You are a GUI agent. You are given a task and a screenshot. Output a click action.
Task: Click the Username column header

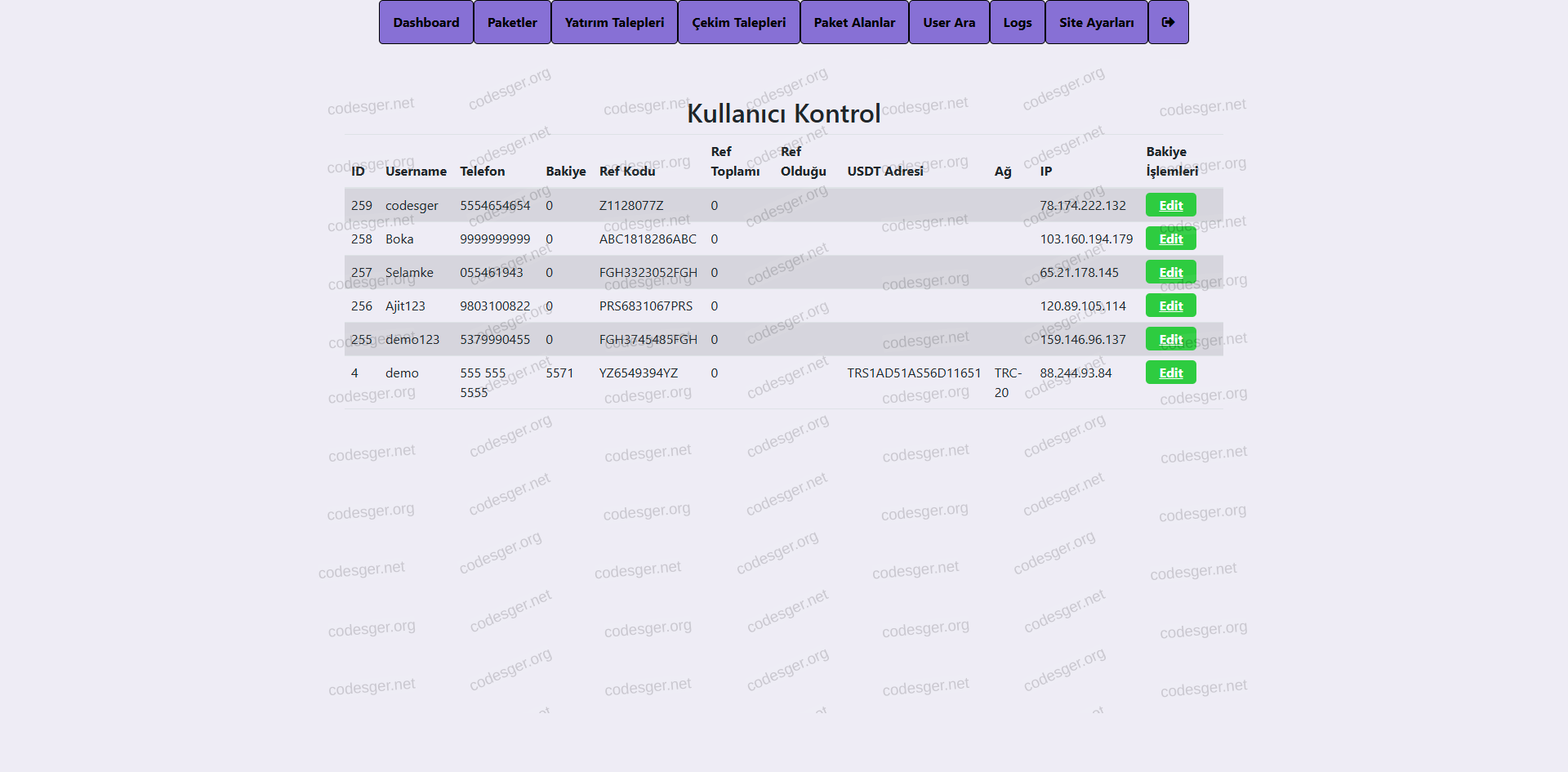click(416, 171)
